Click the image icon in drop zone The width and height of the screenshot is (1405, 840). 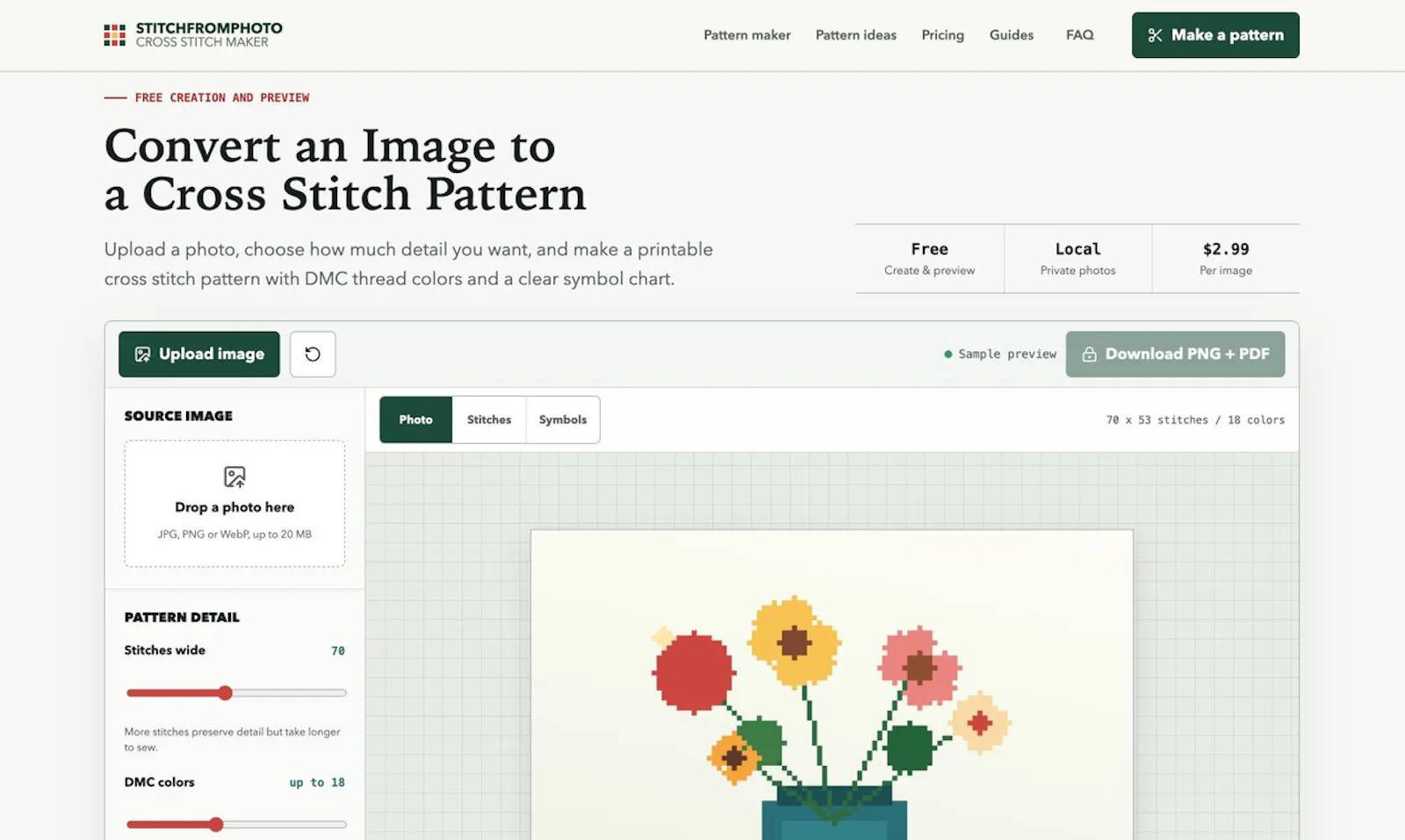coord(234,477)
